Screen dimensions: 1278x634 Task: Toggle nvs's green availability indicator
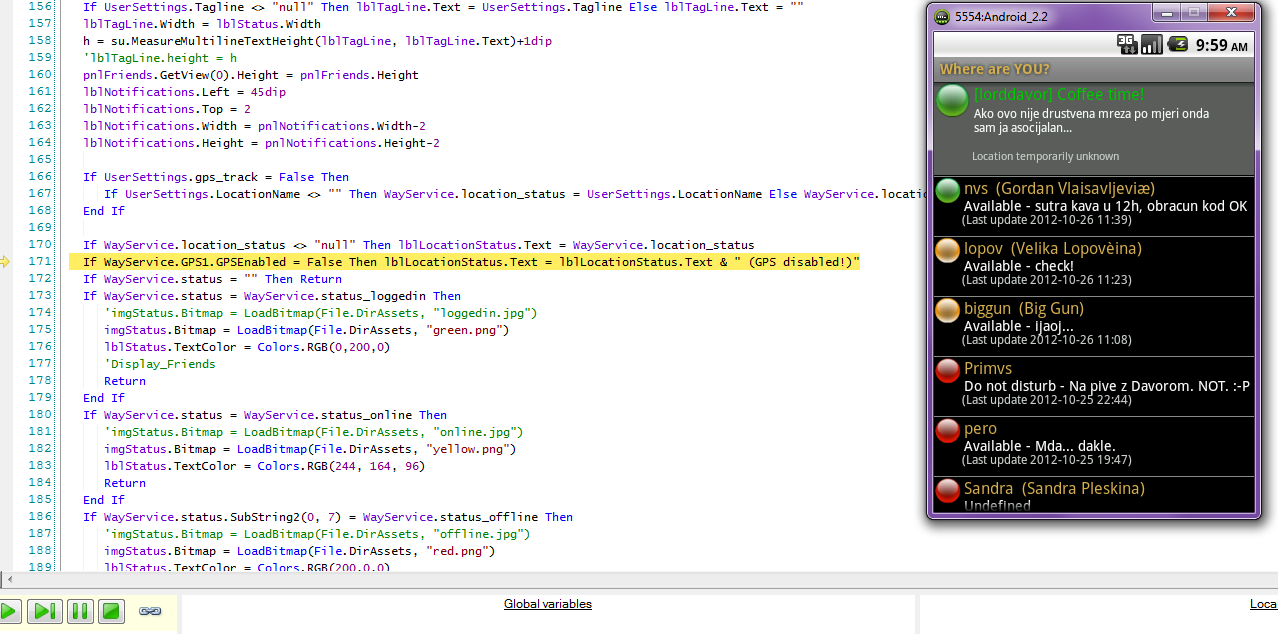coord(947,190)
